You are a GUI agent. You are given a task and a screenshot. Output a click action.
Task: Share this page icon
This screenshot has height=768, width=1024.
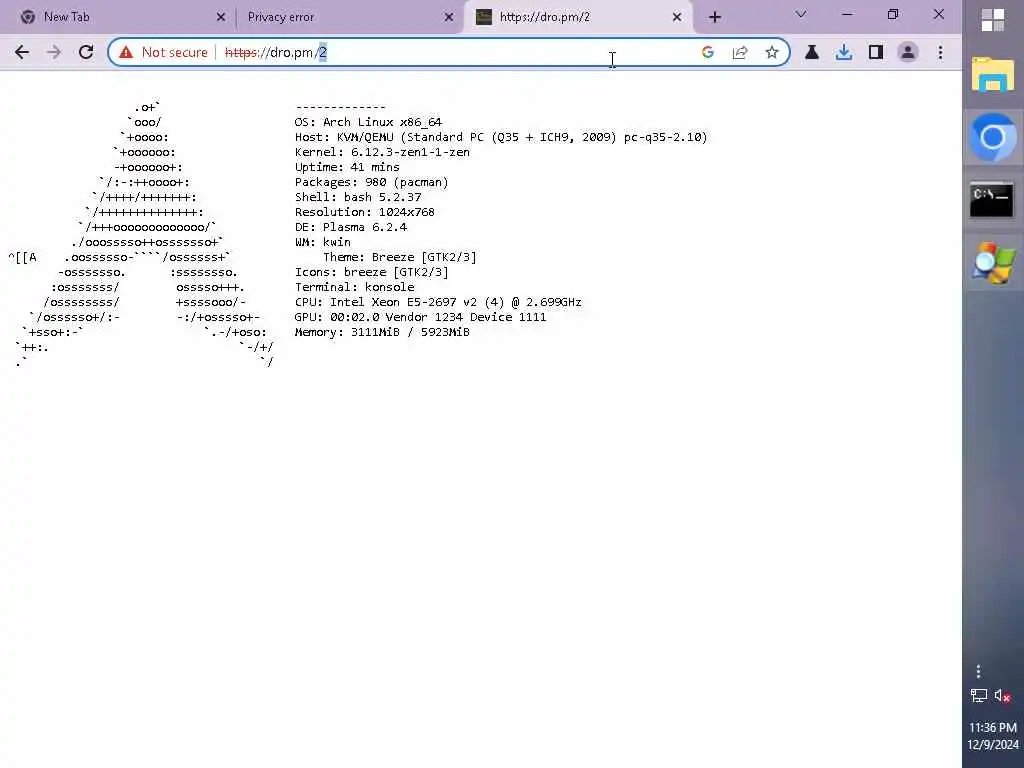click(x=740, y=52)
